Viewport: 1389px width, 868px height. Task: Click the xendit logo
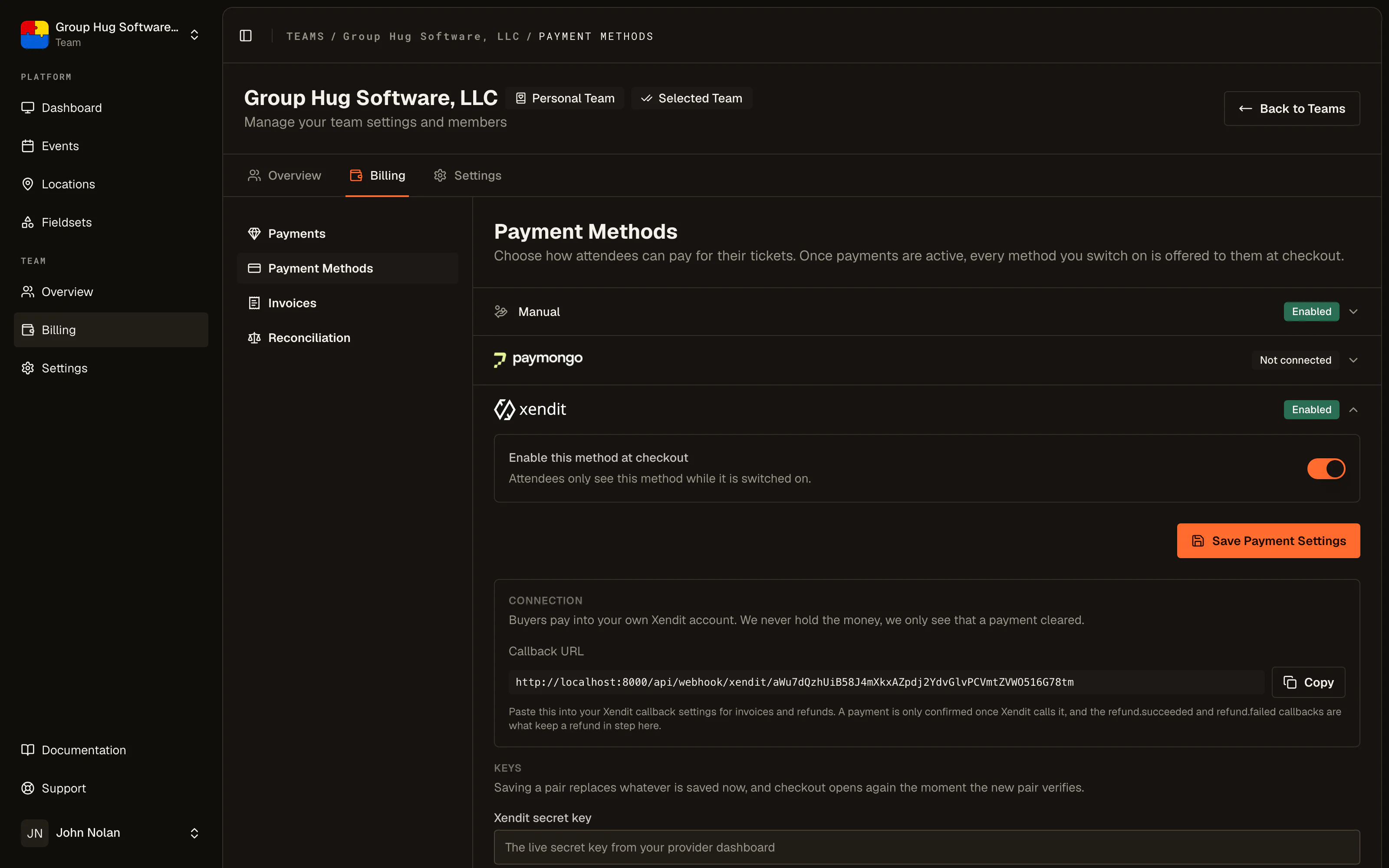pos(530,409)
